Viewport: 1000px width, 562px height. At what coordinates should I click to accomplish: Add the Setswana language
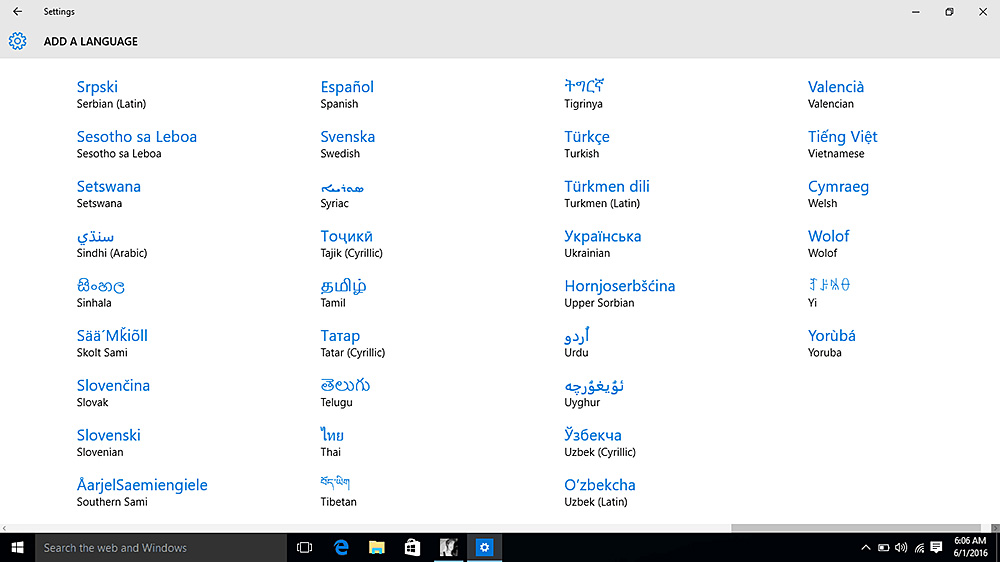click(108, 193)
